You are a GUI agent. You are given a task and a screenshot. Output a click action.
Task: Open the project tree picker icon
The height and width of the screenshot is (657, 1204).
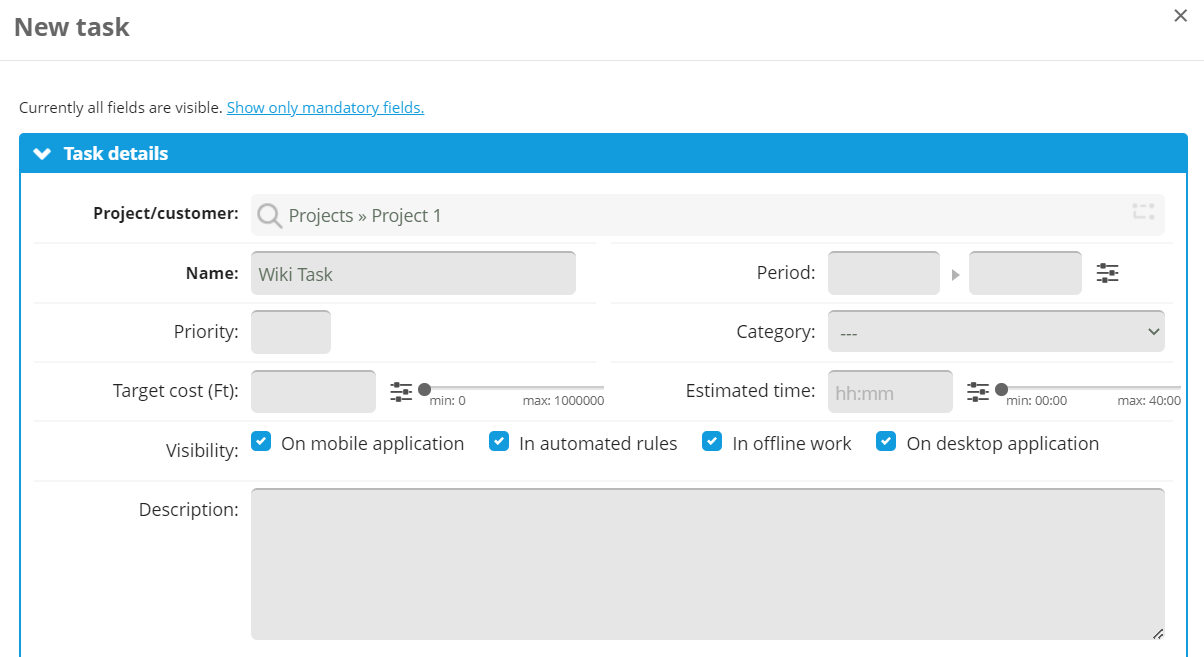tap(1143, 212)
